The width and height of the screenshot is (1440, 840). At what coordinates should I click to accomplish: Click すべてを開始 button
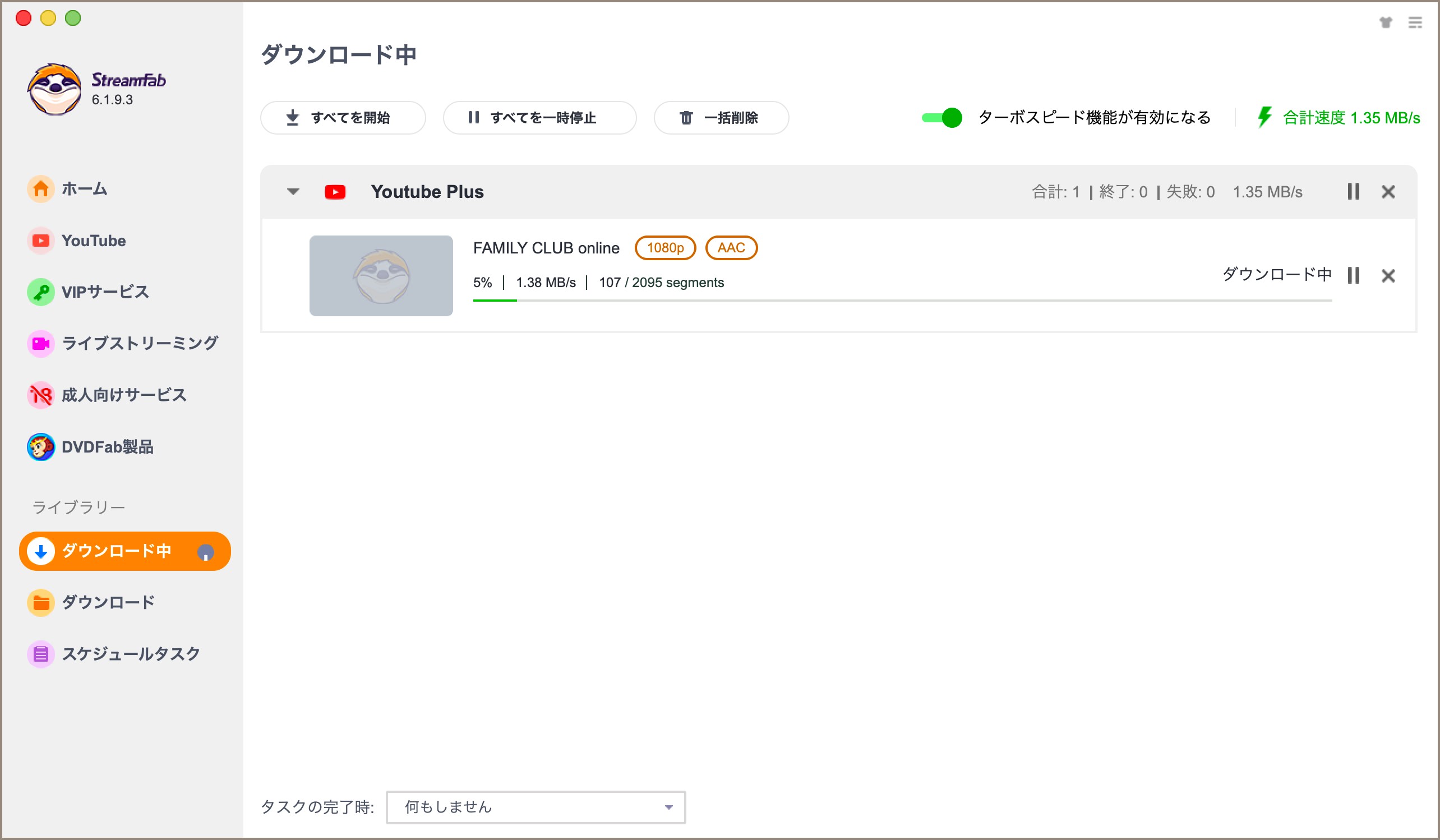click(x=343, y=118)
